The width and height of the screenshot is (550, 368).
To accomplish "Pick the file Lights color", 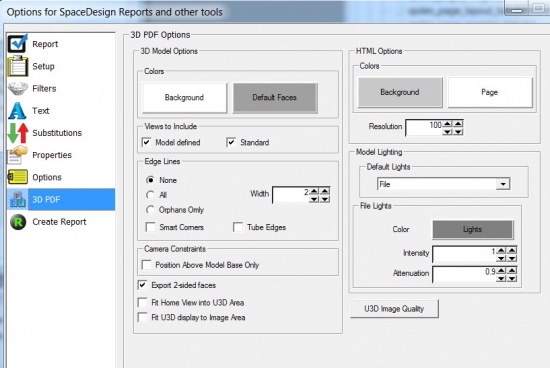I will [x=472, y=229].
